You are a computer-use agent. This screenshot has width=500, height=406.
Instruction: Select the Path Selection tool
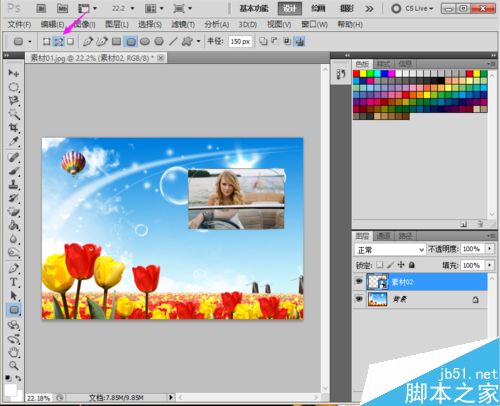14,296
